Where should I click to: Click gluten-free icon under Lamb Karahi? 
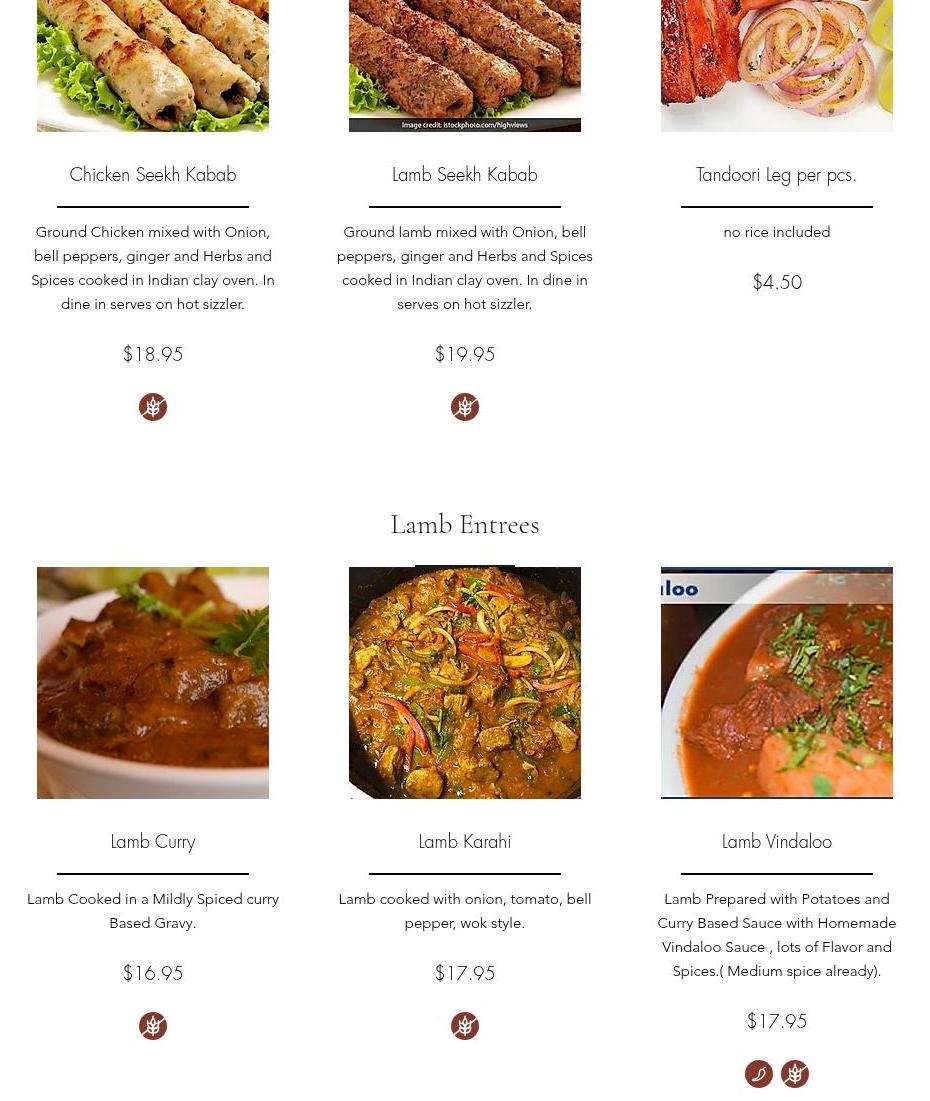coord(464,1026)
